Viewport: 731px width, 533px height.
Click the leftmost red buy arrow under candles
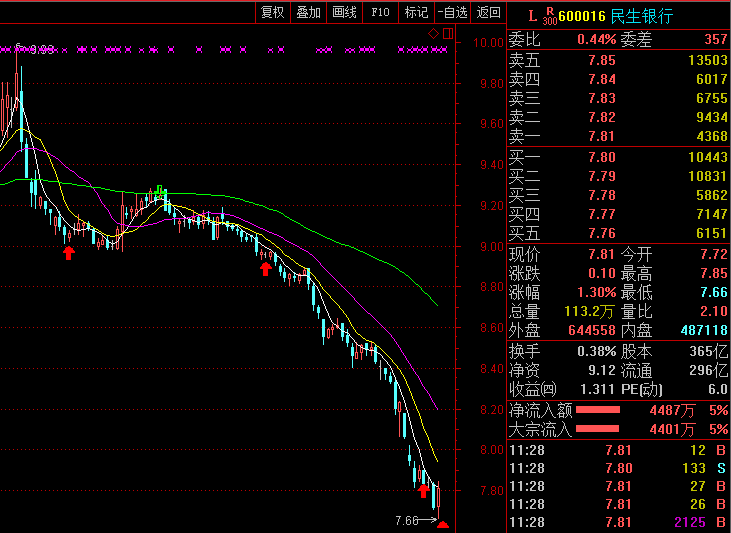click(69, 252)
